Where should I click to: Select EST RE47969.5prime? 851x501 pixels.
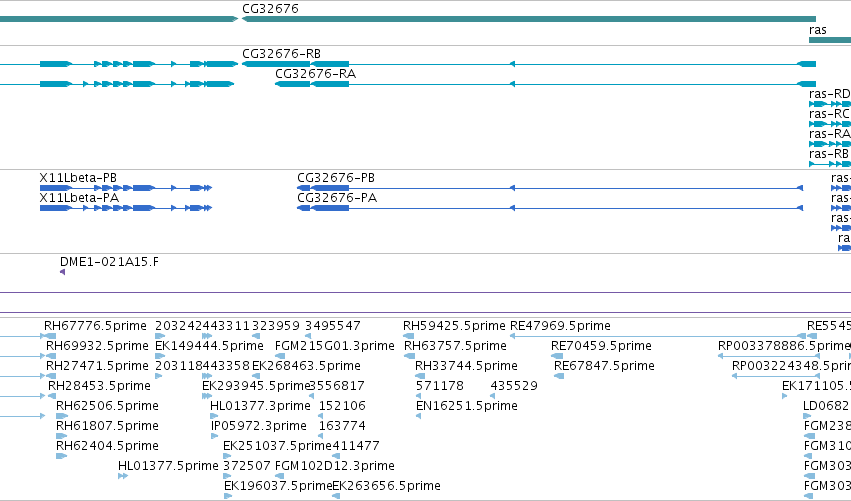pos(561,326)
